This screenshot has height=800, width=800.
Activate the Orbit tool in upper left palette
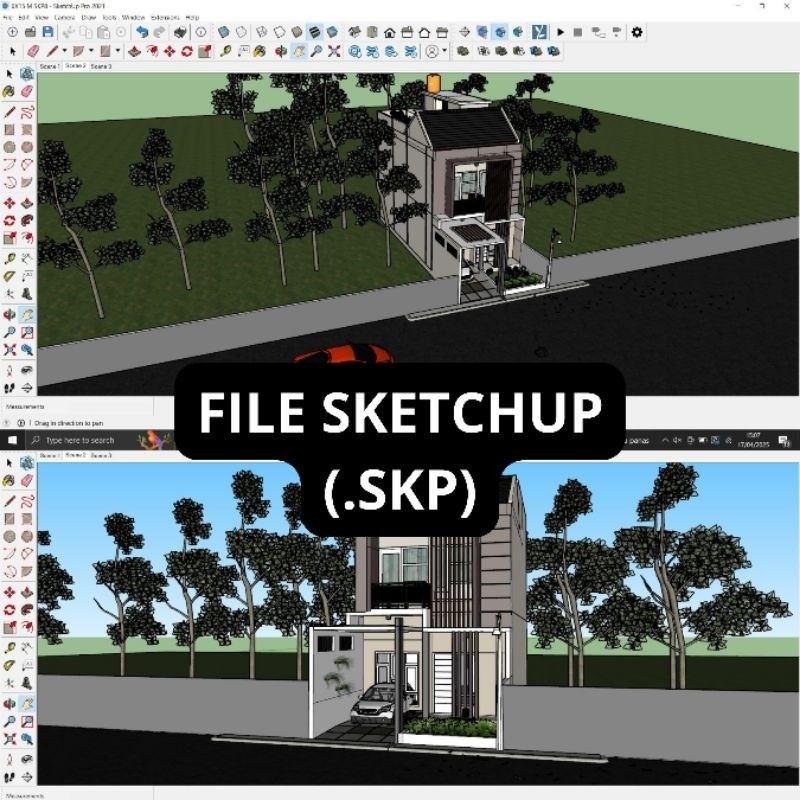click(x=9, y=315)
